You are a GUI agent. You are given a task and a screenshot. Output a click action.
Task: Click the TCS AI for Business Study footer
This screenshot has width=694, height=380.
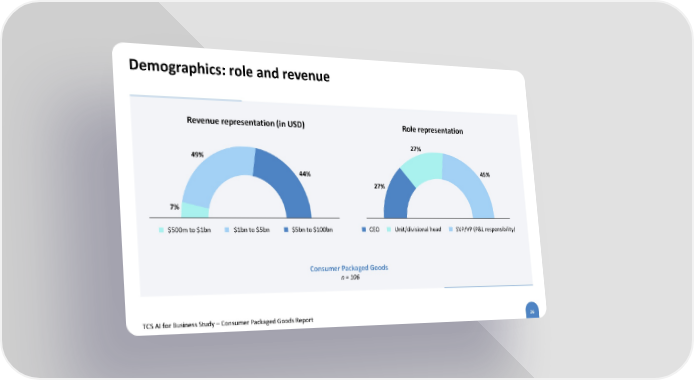tap(227, 323)
